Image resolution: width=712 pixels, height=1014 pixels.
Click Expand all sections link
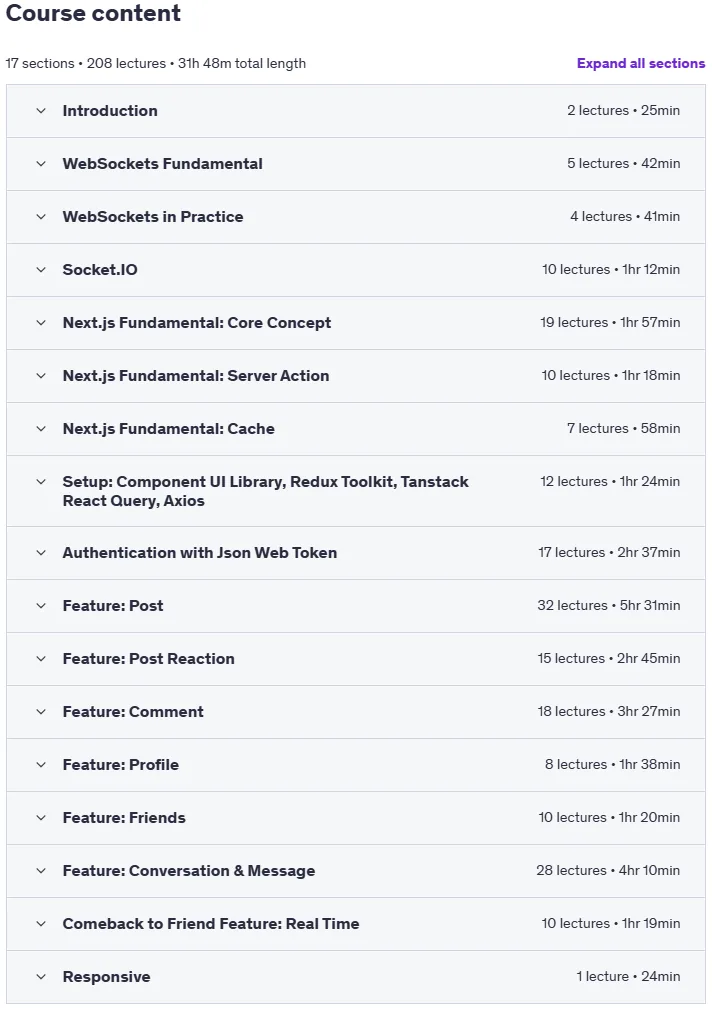tap(641, 63)
